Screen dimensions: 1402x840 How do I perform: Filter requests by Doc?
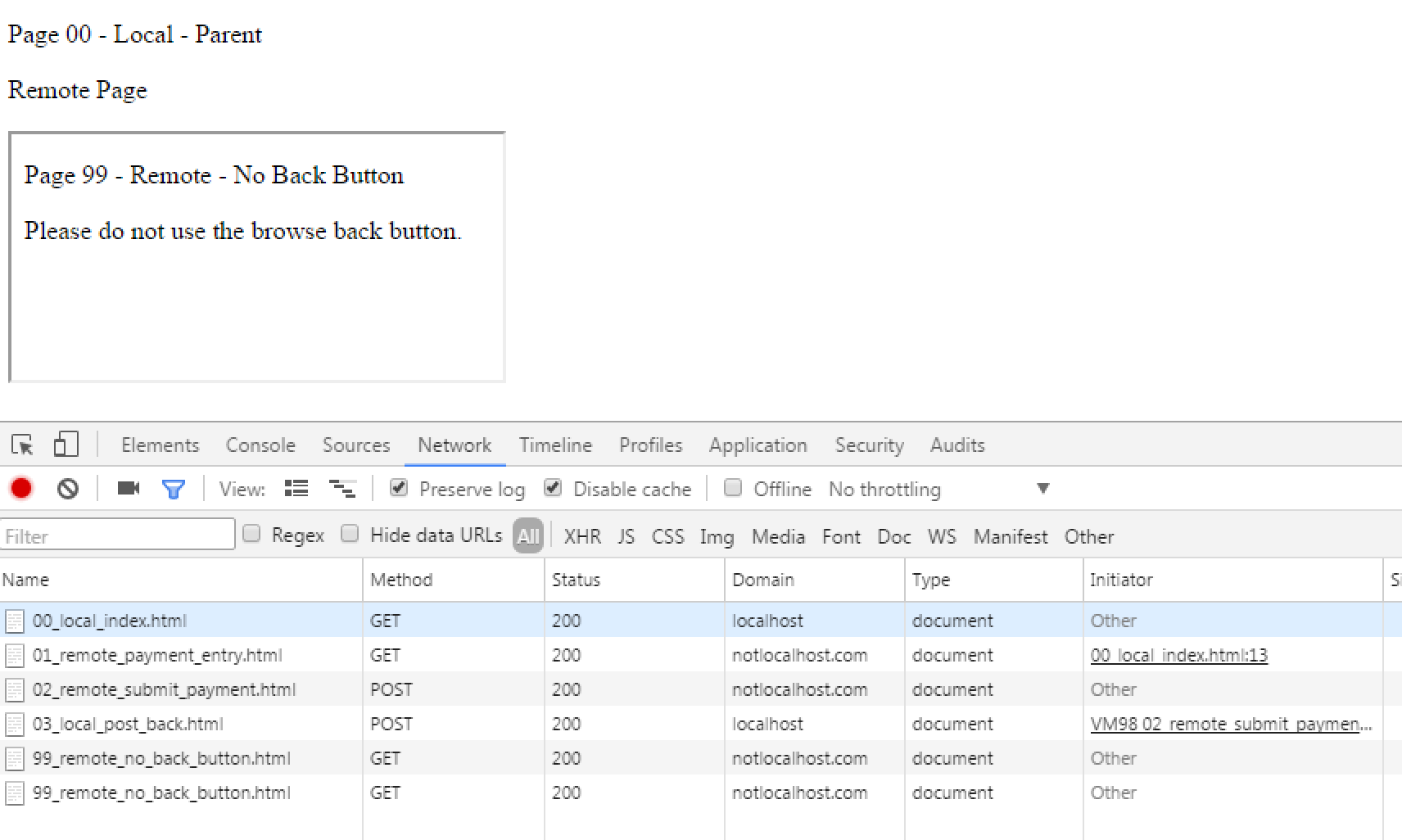[893, 537]
